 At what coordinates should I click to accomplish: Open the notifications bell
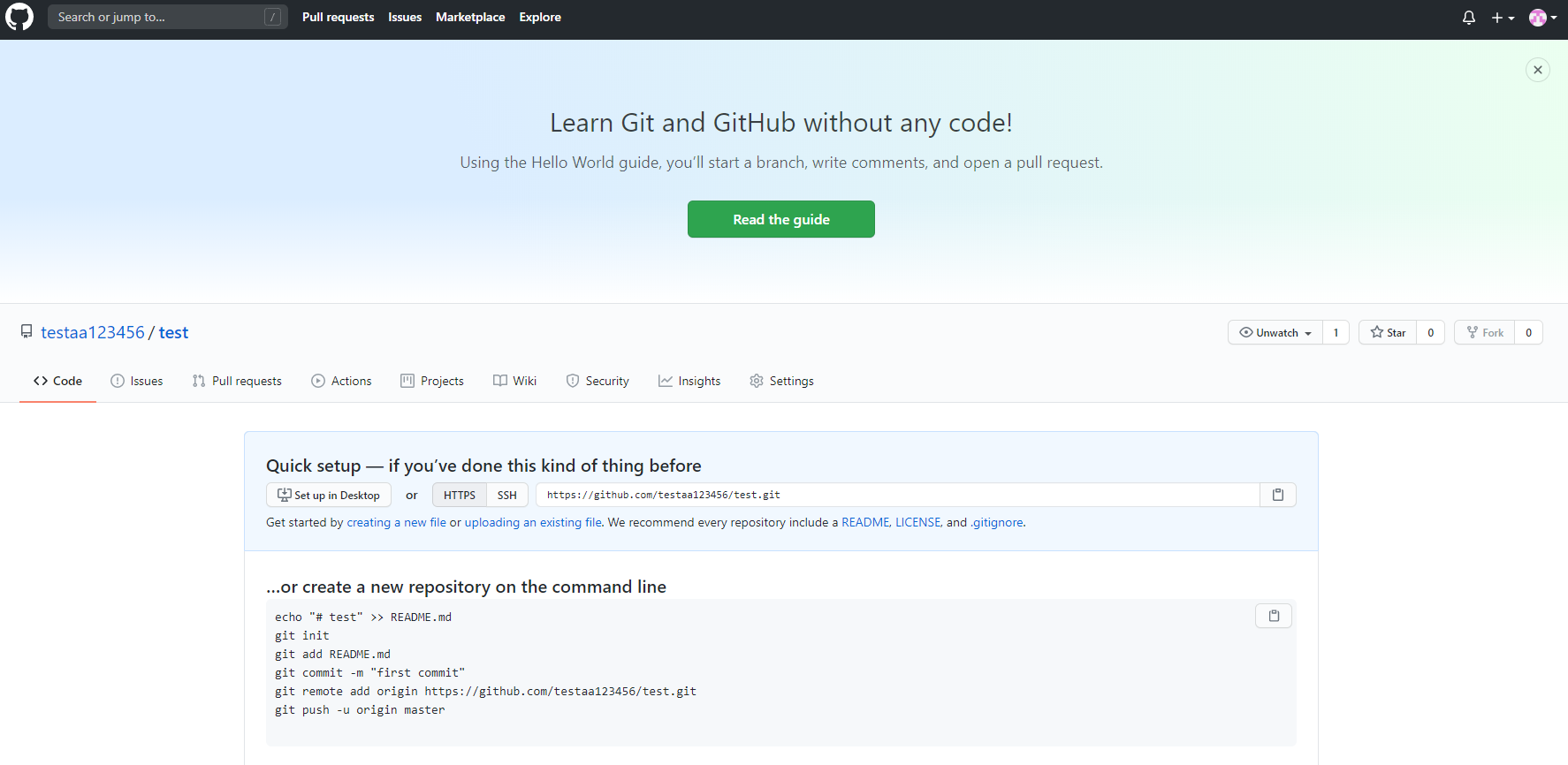(1469, 18)
